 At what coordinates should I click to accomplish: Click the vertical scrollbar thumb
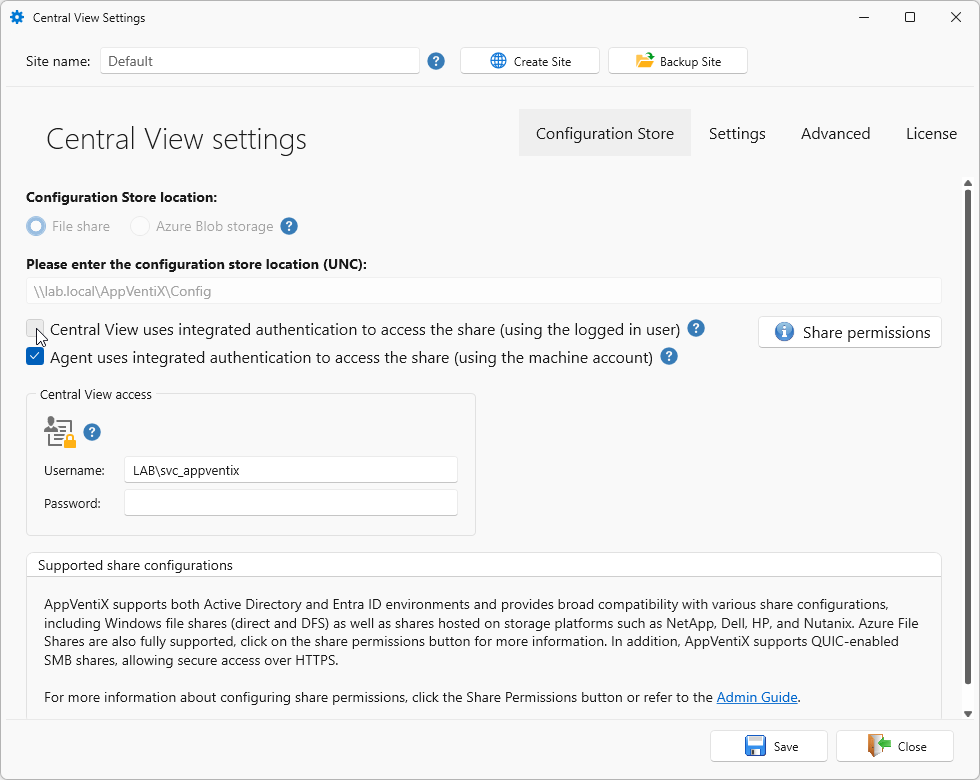coord(968,437)
